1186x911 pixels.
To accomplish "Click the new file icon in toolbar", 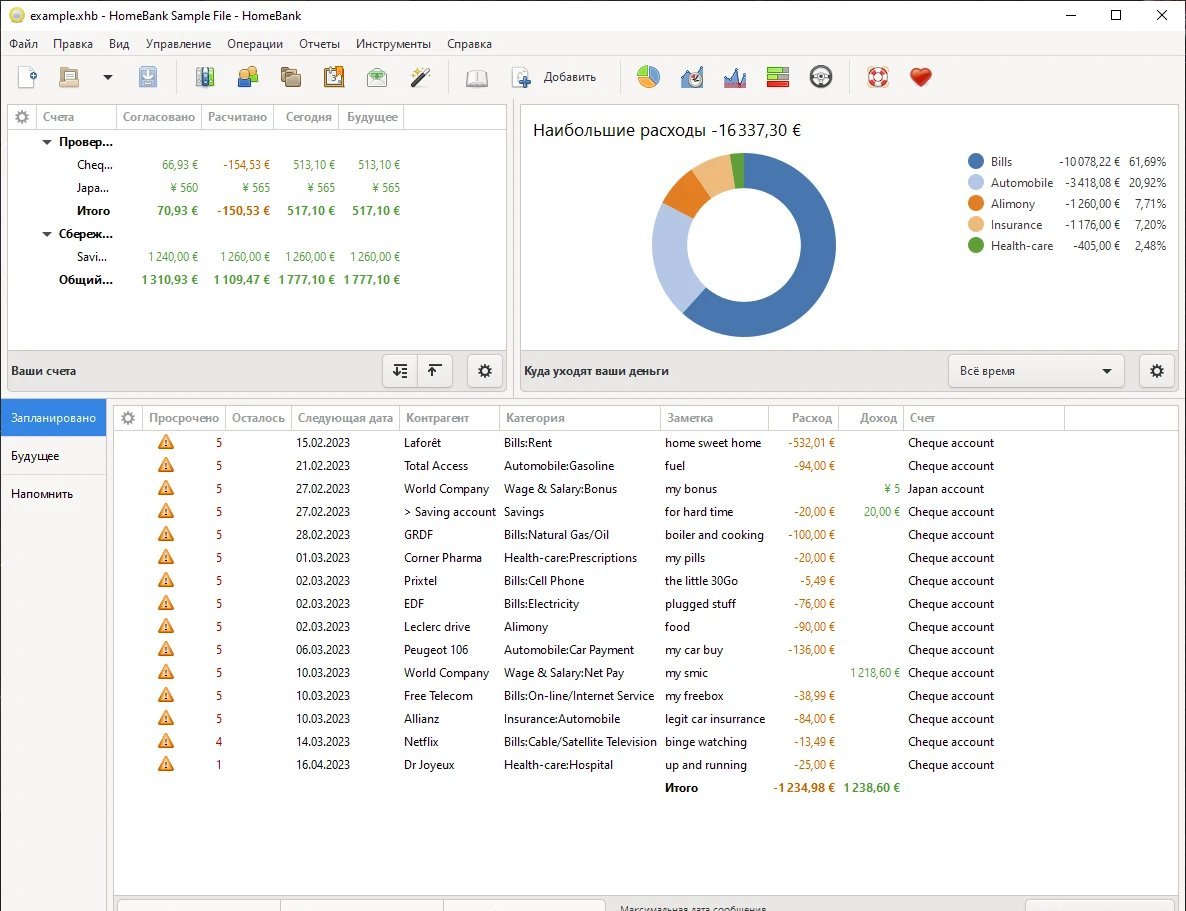I will tap(28, 77).
